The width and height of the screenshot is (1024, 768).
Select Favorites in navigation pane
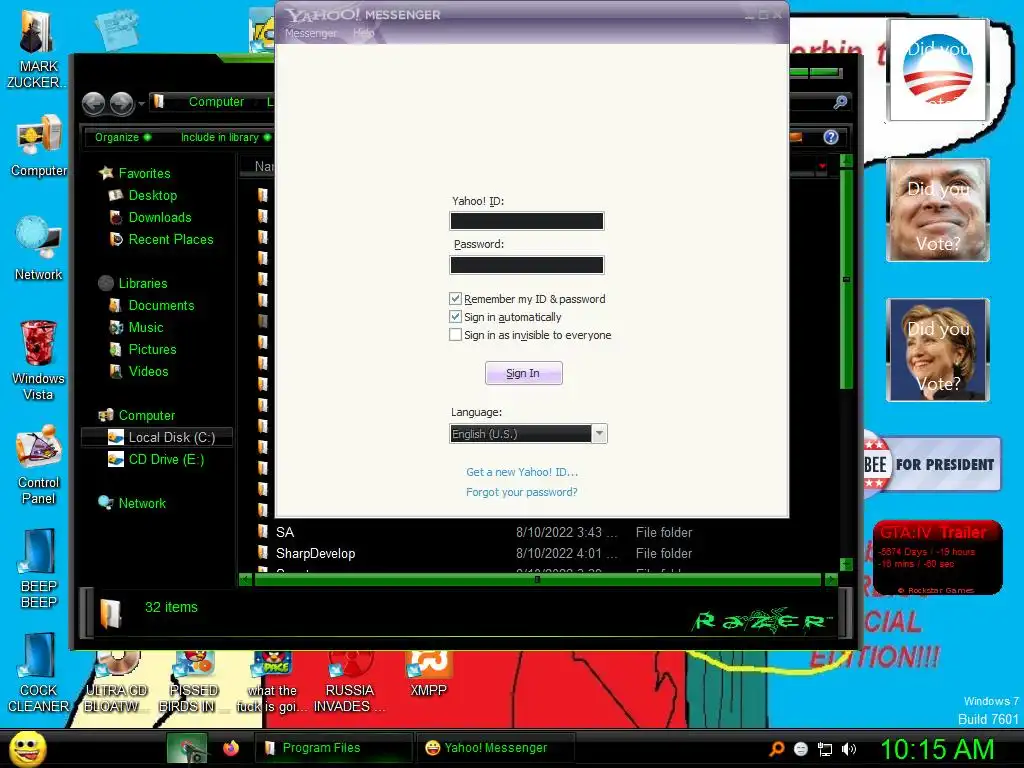[x=144, y=174]
